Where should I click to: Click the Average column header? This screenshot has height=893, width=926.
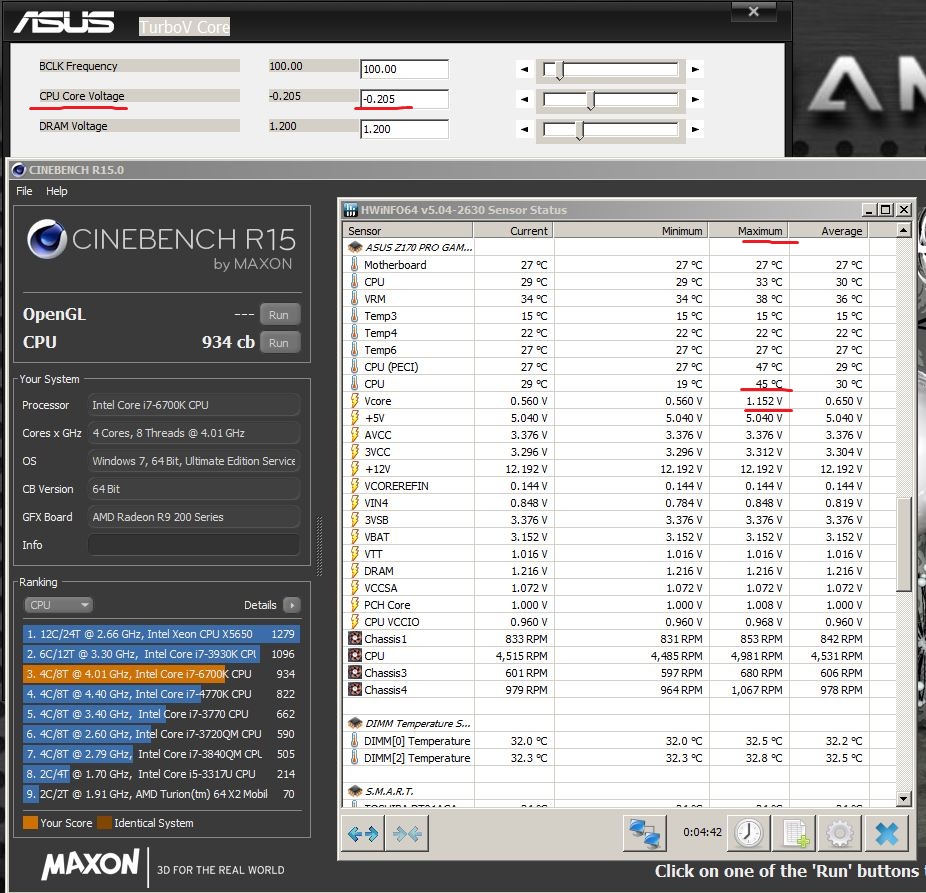pyautogui.click(x=829, y=230)
